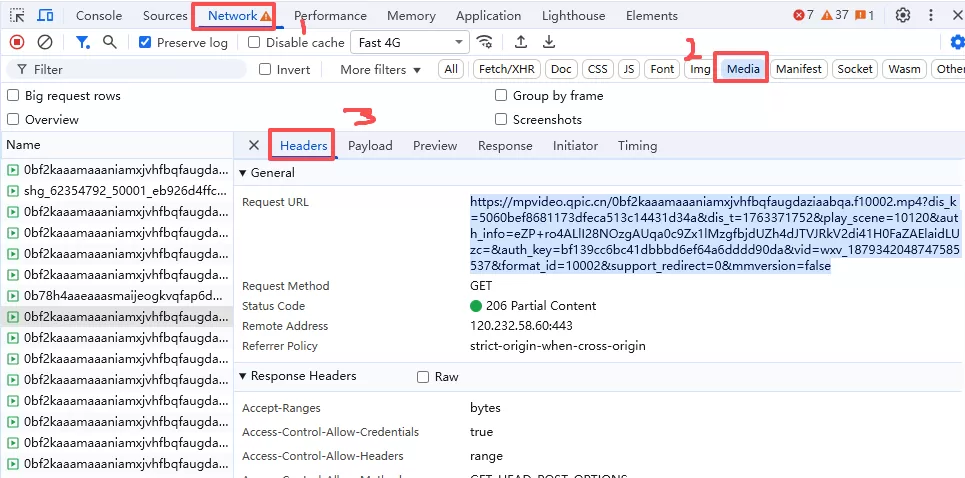The width and height of the screenshot is (965, 478).
Task: Check the Big request rows option
Action: 13,96
